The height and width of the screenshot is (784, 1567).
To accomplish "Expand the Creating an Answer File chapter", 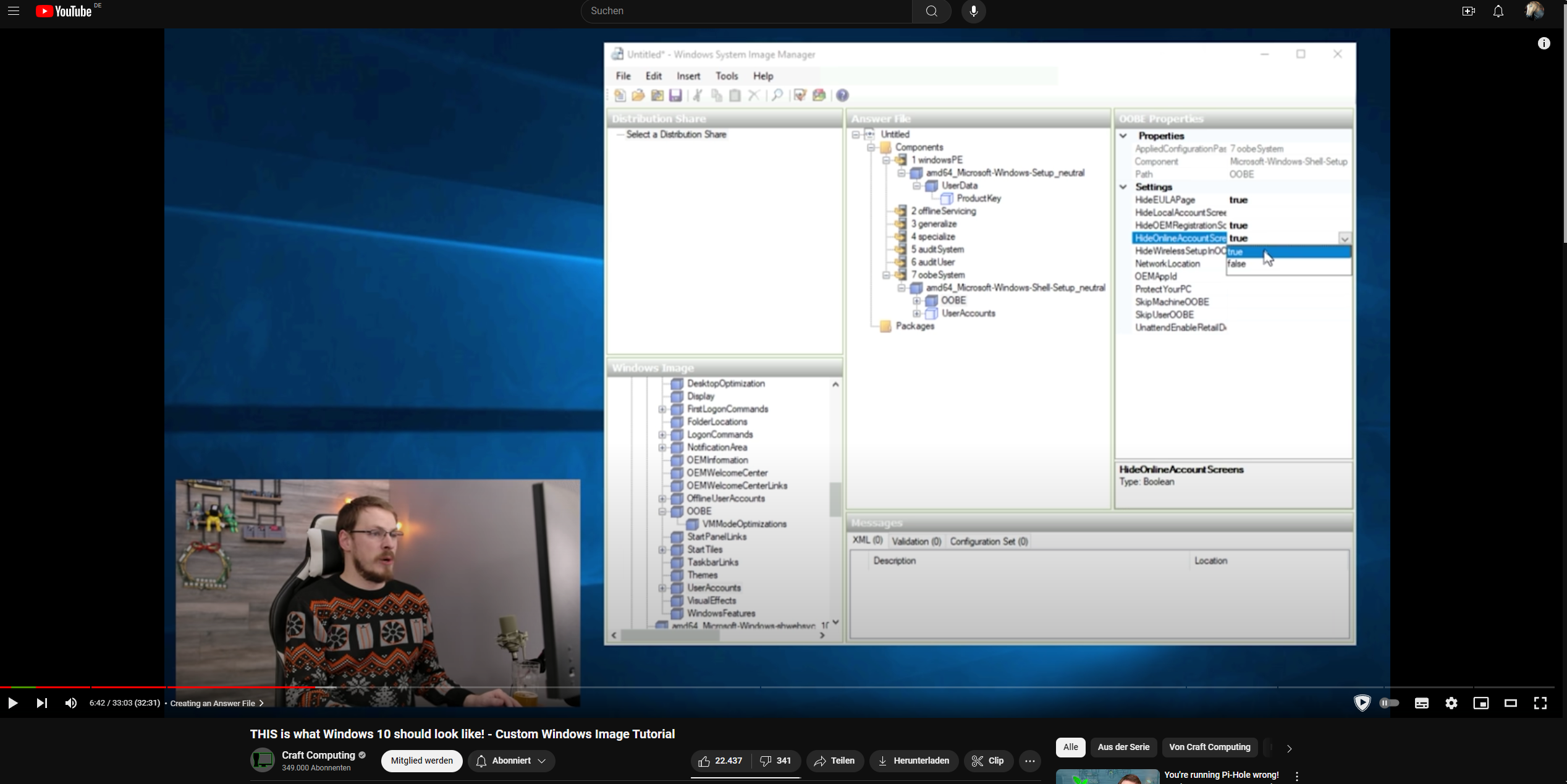I will tap(217, 703).
